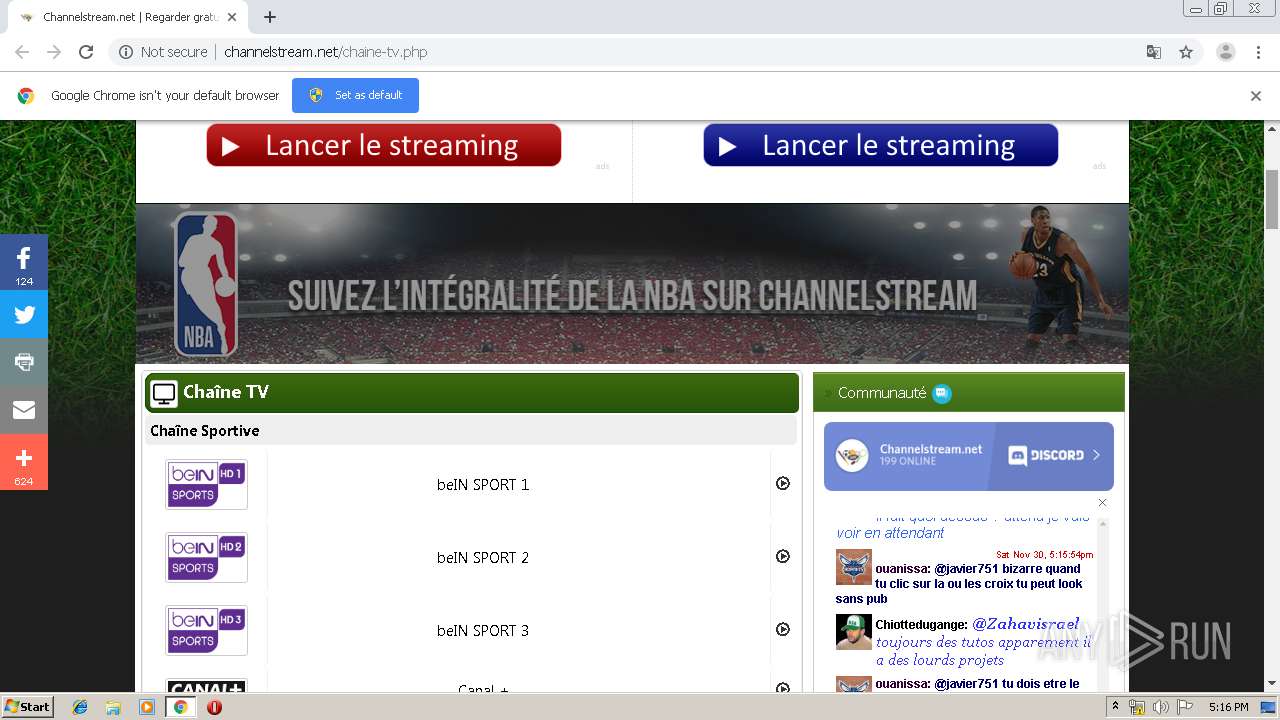Reload the current page

point(86,52)
